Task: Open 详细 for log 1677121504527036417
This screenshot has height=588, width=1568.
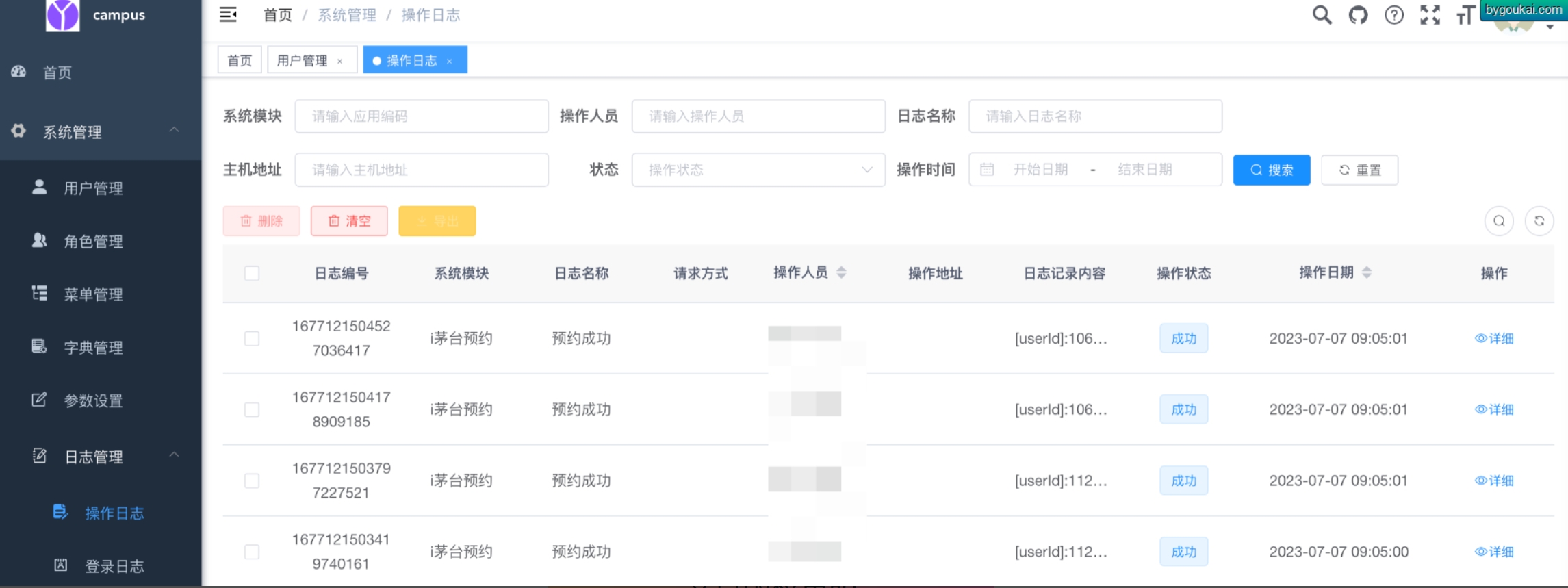Action: coord(1494,338)
